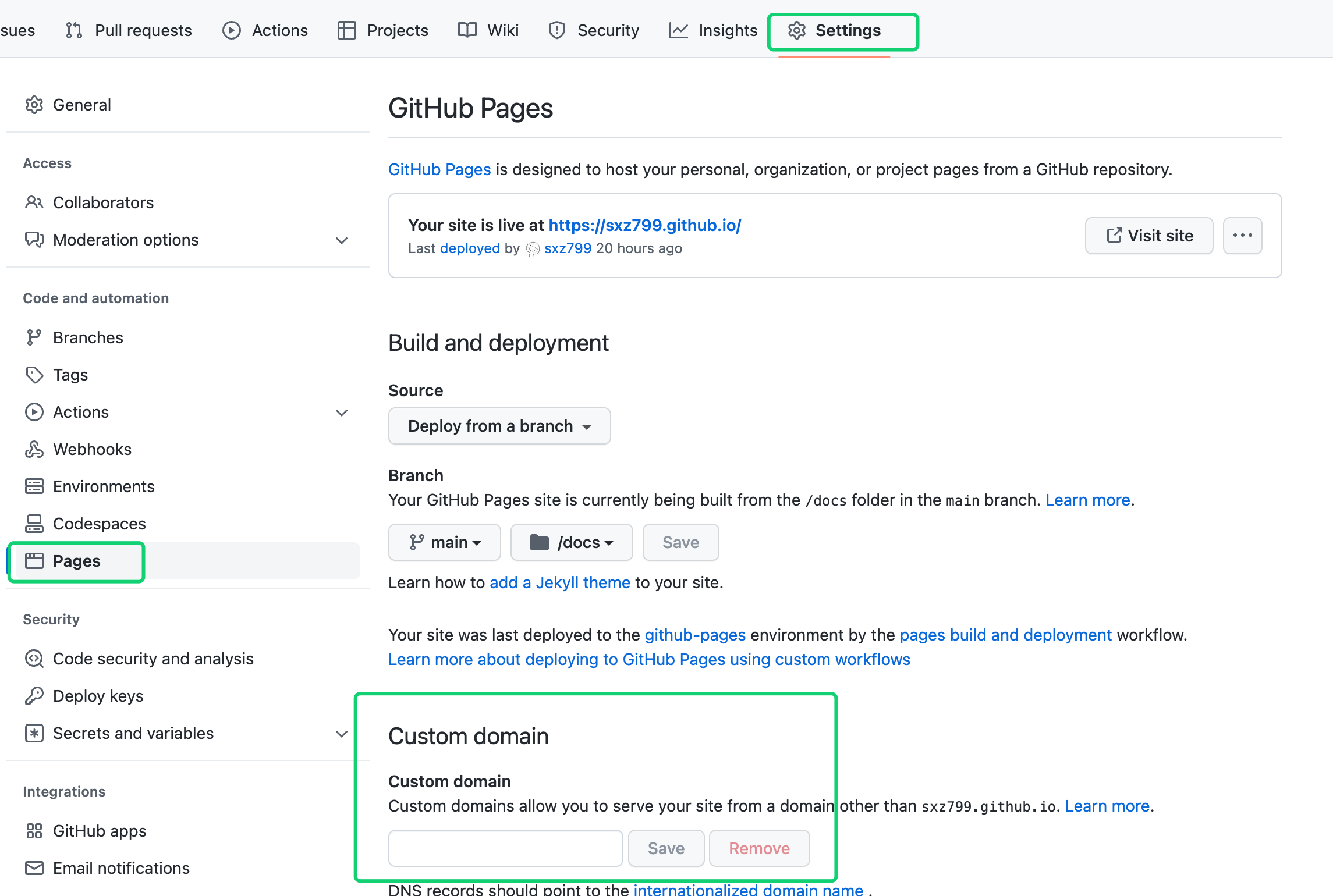Click the Collaborators people icon

tap(34, 202)
